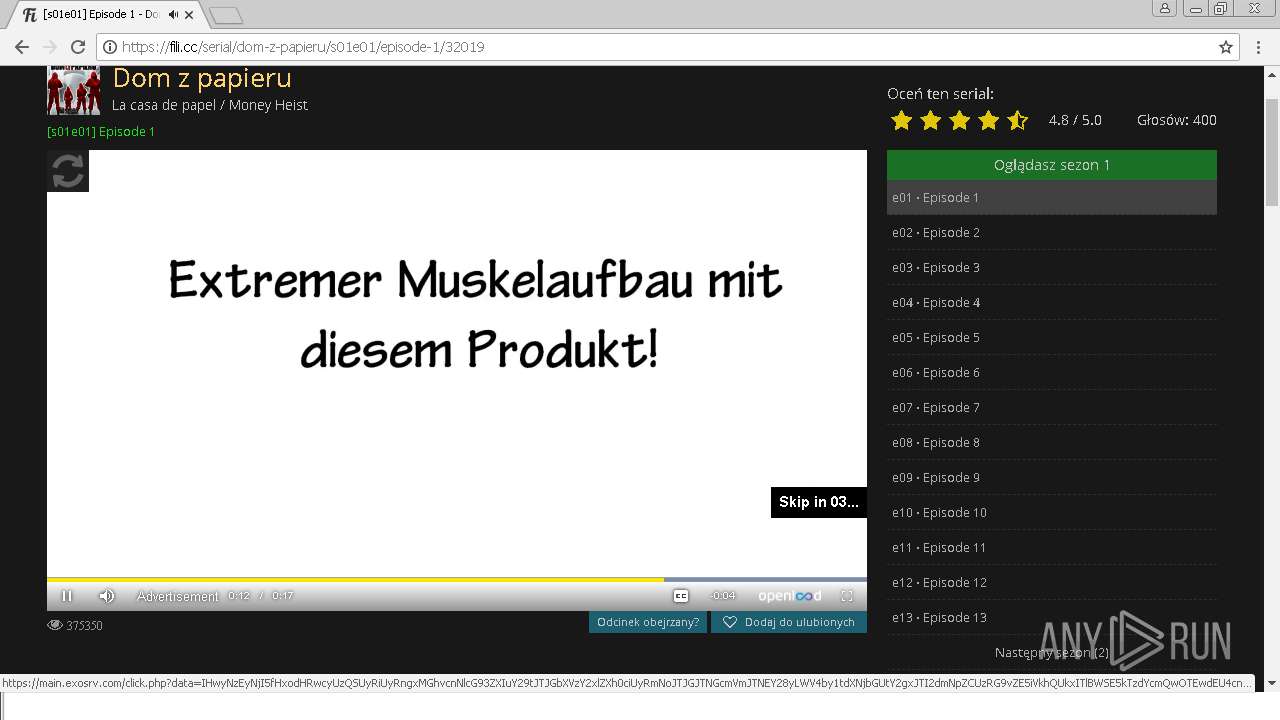Rate series four stars
1280x720 pixels.
[988, 121]
